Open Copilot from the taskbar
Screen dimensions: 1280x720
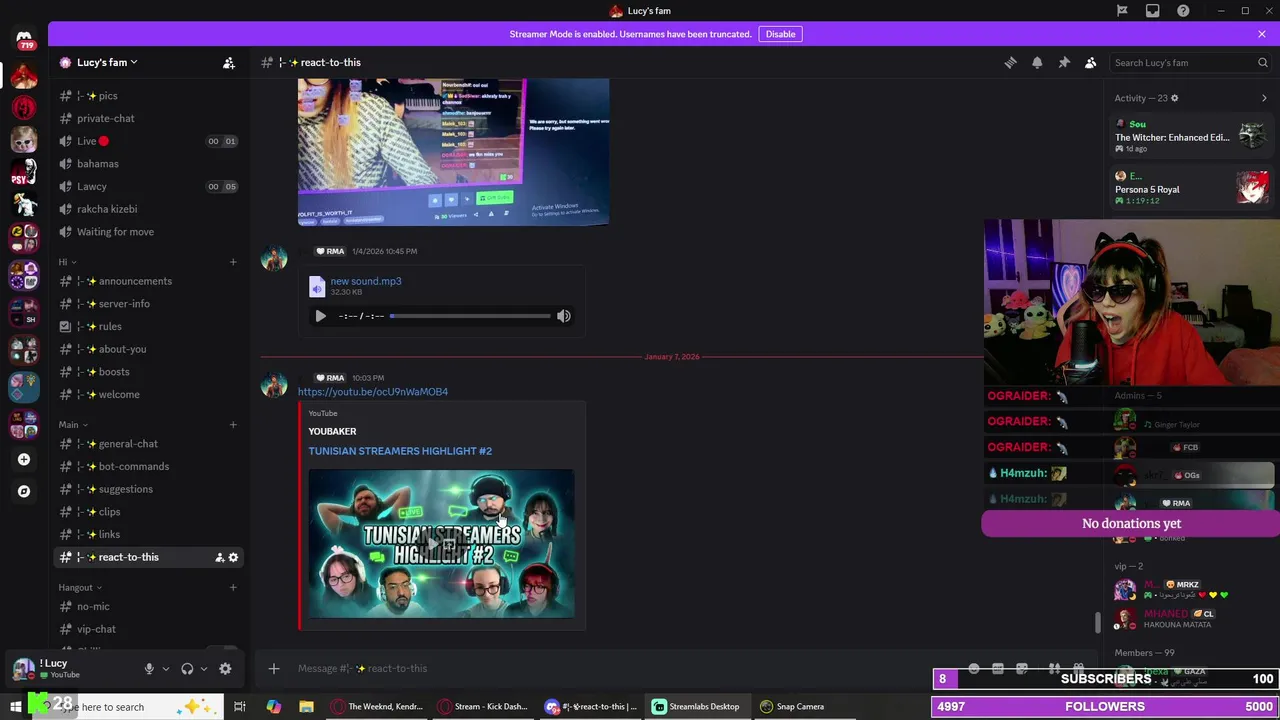click(273, 706)
